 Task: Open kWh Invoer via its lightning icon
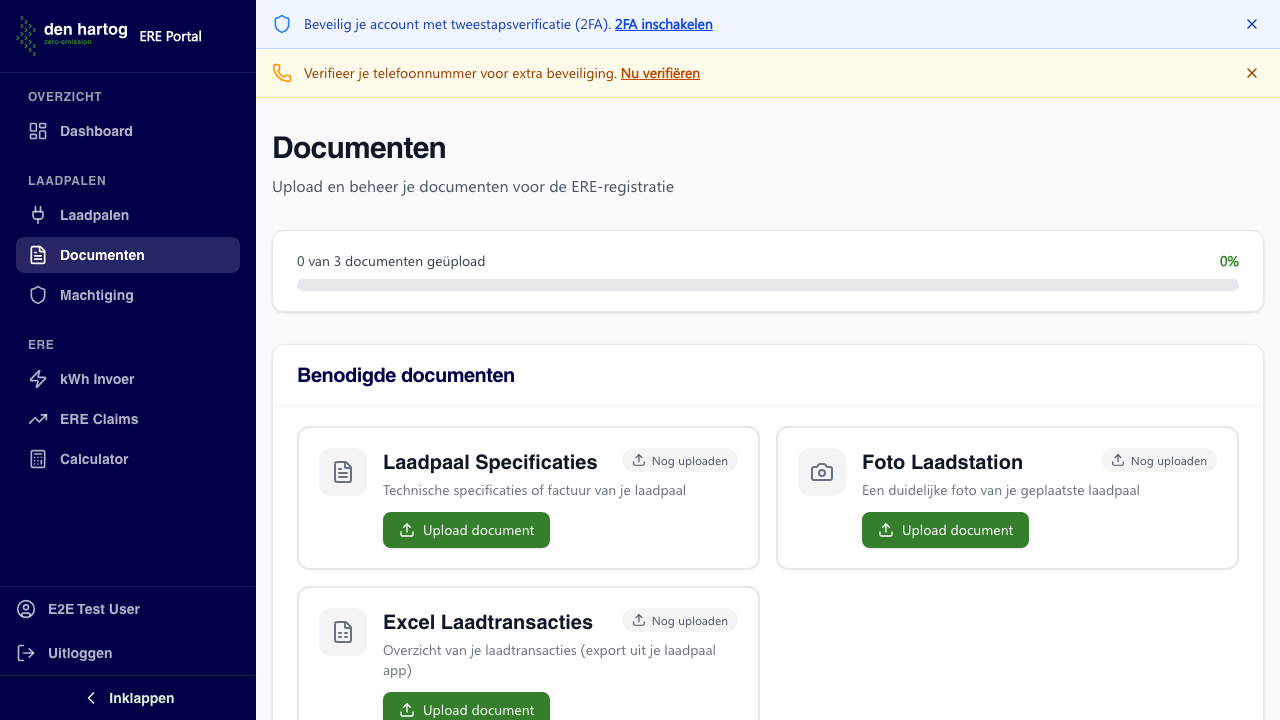(37, 379)
